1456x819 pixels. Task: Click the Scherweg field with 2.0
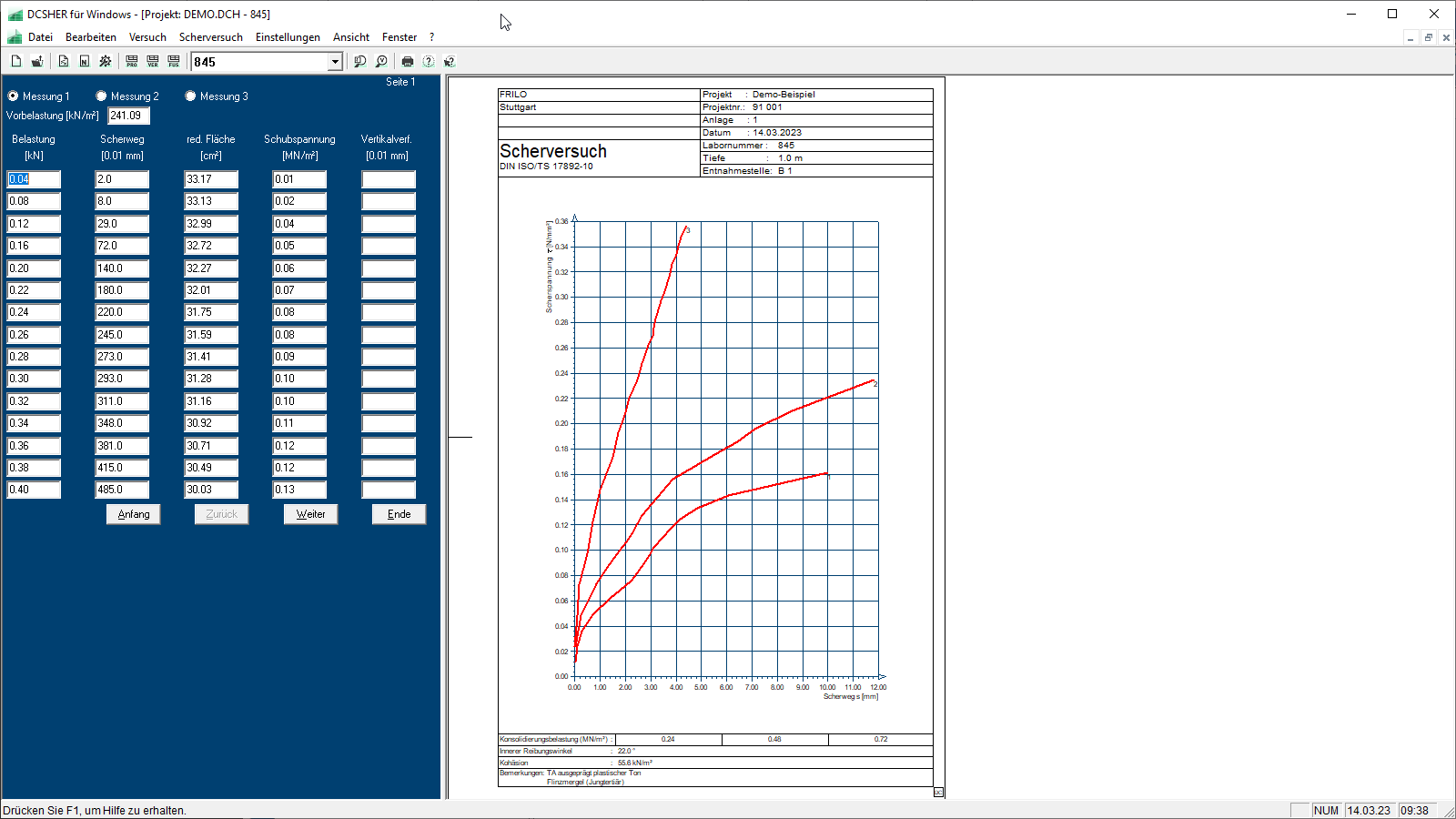tap(122, 179)
